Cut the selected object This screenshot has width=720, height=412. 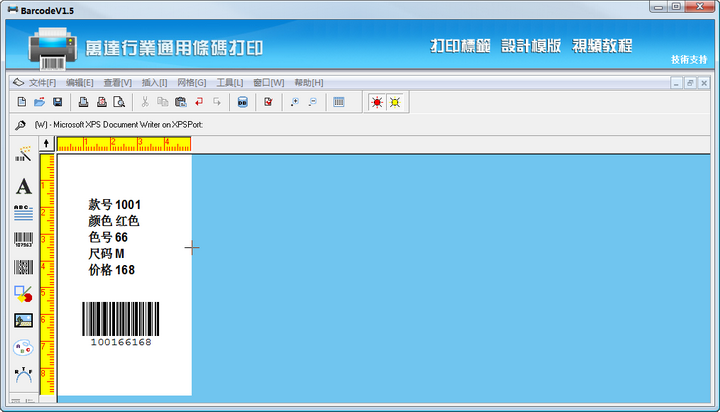(x=145, y=102)
